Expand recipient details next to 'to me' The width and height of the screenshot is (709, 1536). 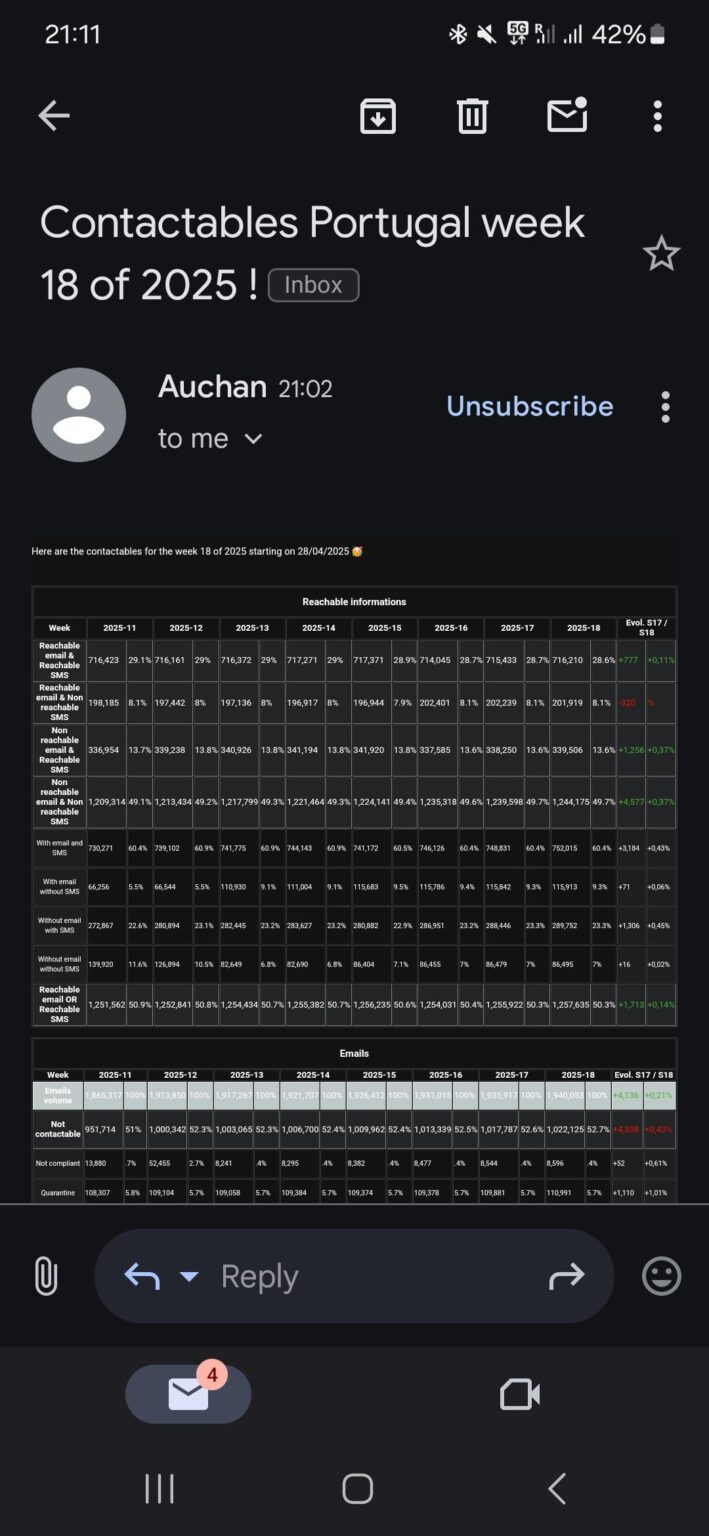[254, 439]
